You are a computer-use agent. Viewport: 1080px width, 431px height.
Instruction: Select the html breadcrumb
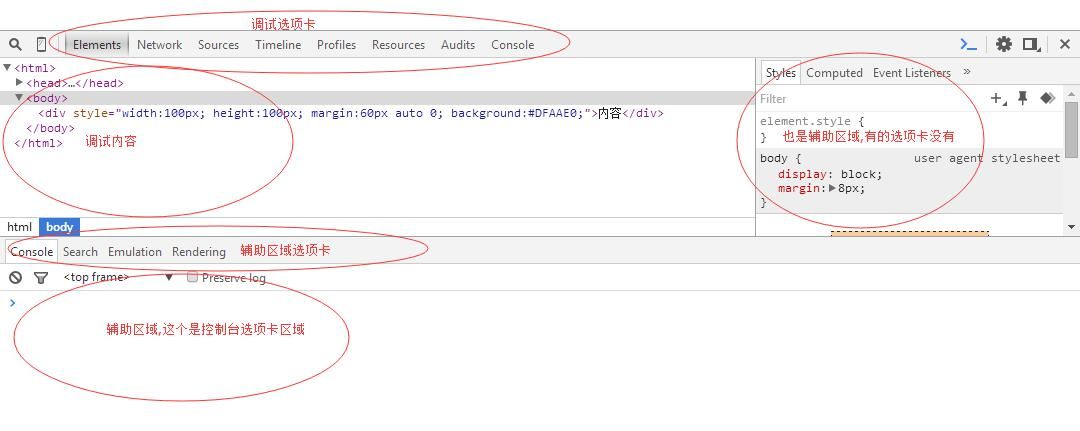pos(20,227)
